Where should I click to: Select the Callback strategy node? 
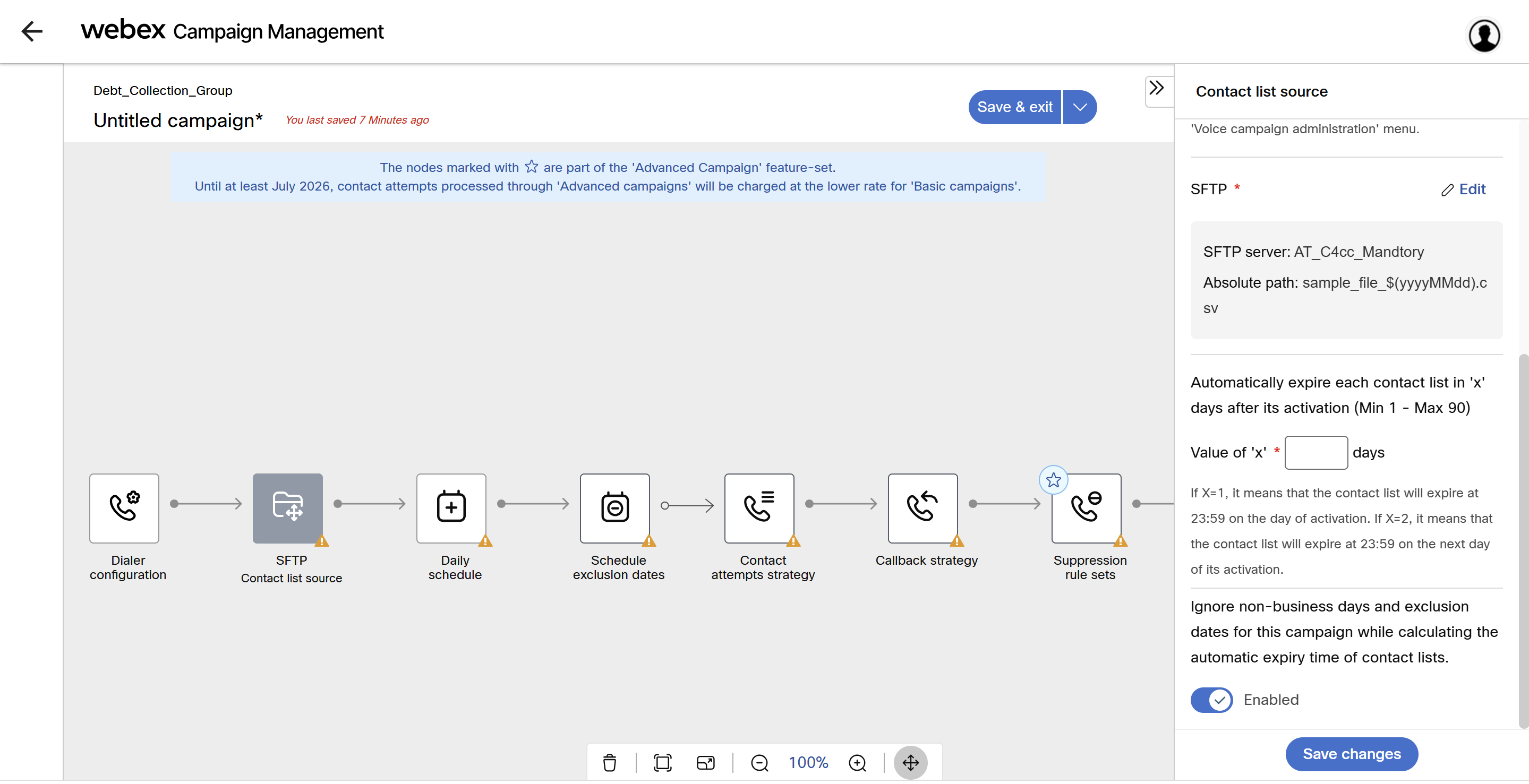pyautogui.click(x=922, y=507)
